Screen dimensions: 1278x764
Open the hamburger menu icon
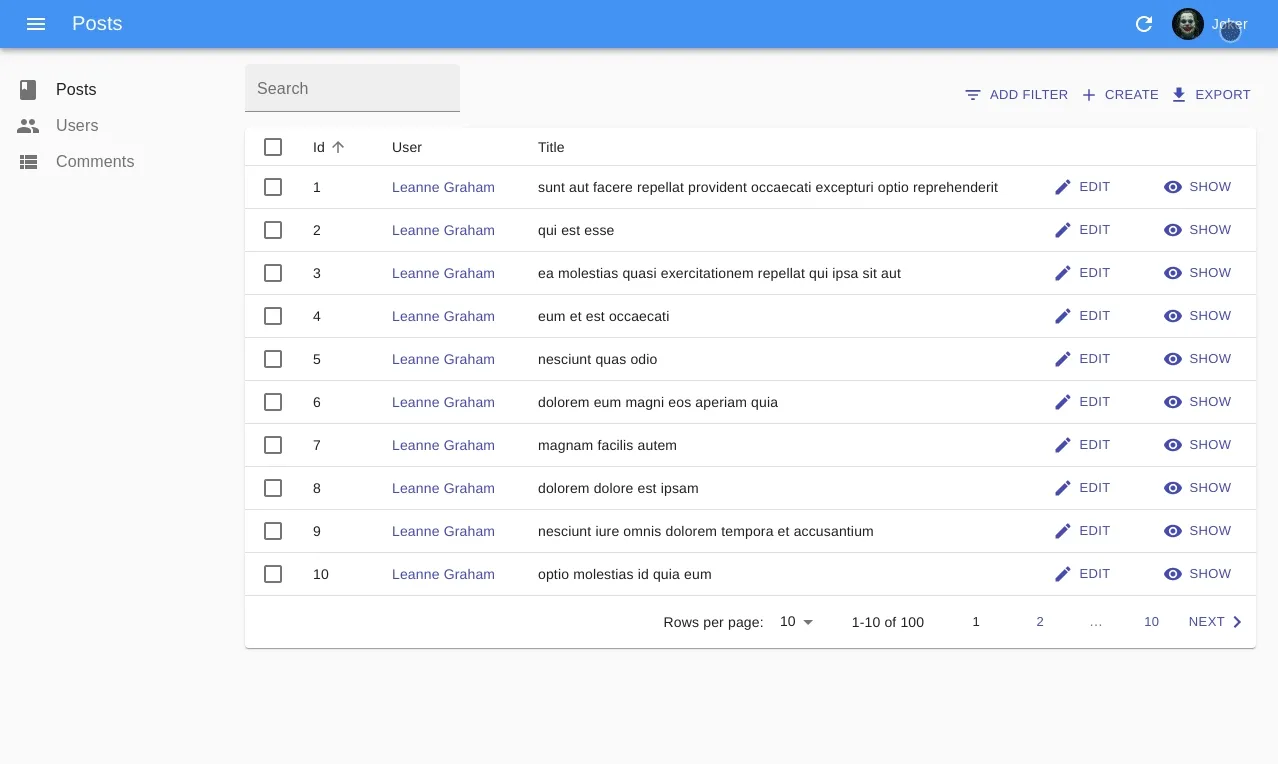pos(36,24)
